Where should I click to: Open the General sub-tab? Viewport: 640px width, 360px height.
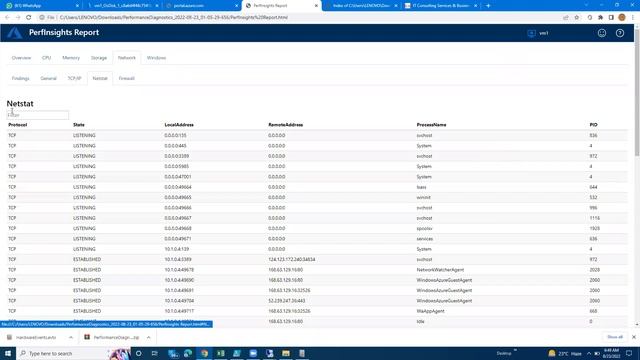[48, 78]
